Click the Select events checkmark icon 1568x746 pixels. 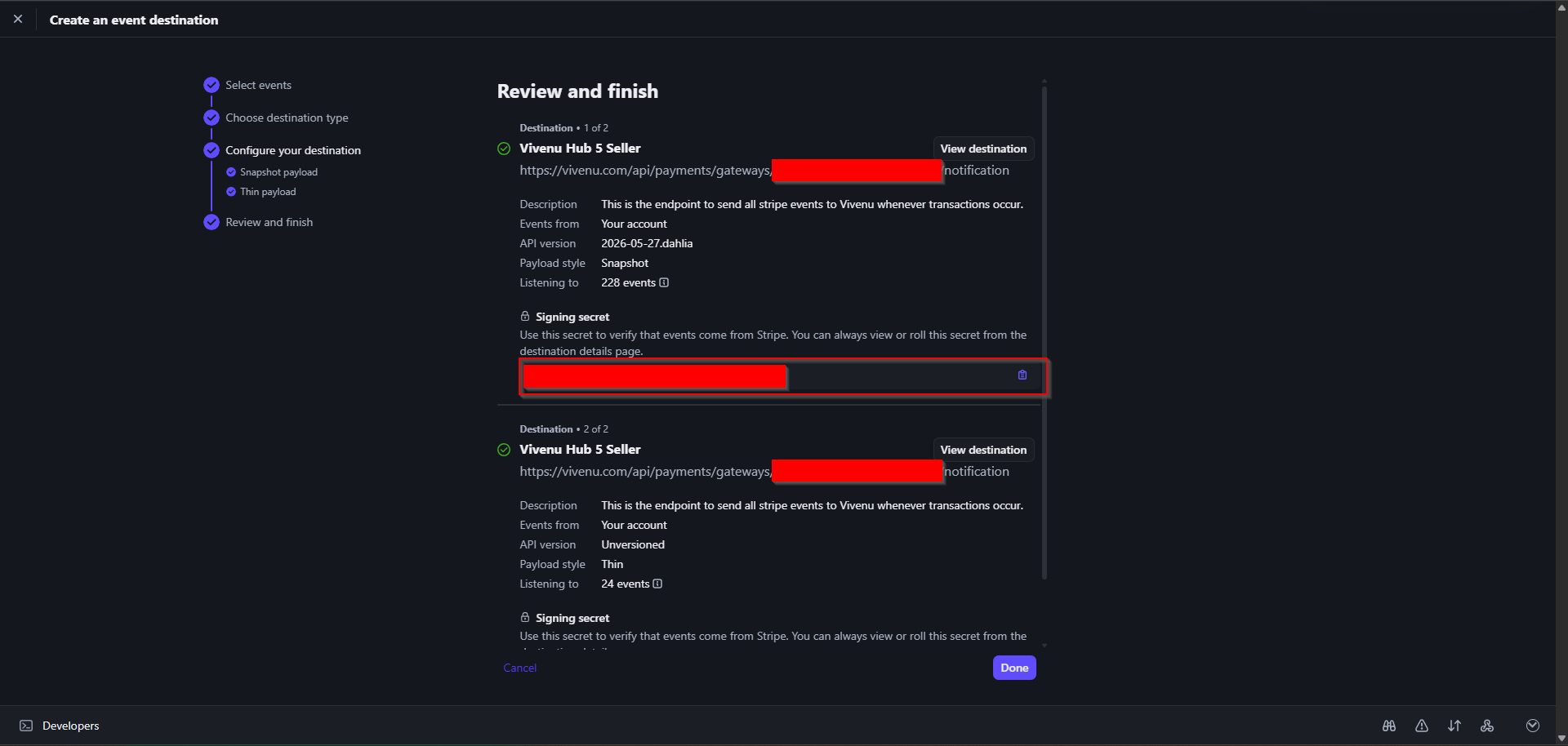click(212, 85)
